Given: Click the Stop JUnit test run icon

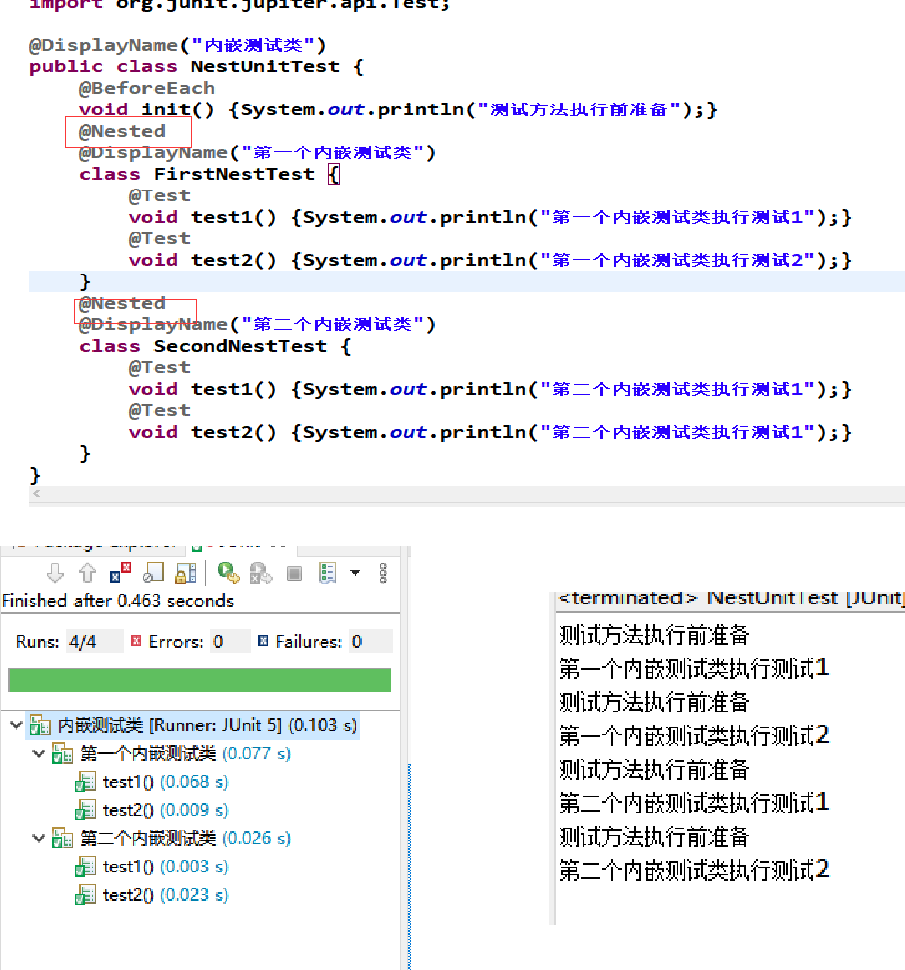Looking at the screenshot, I should (294, 573).
